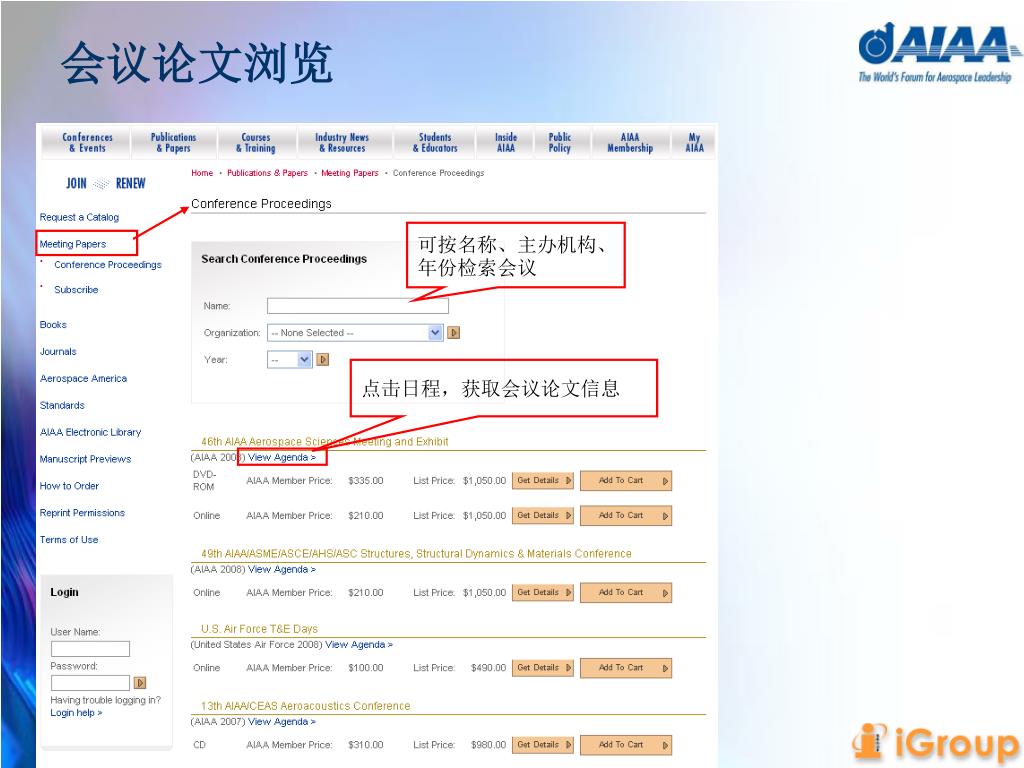Open the Books section
Image resolution: width=1024 pixels, height=768 pixels.
(x=53, y=325)
